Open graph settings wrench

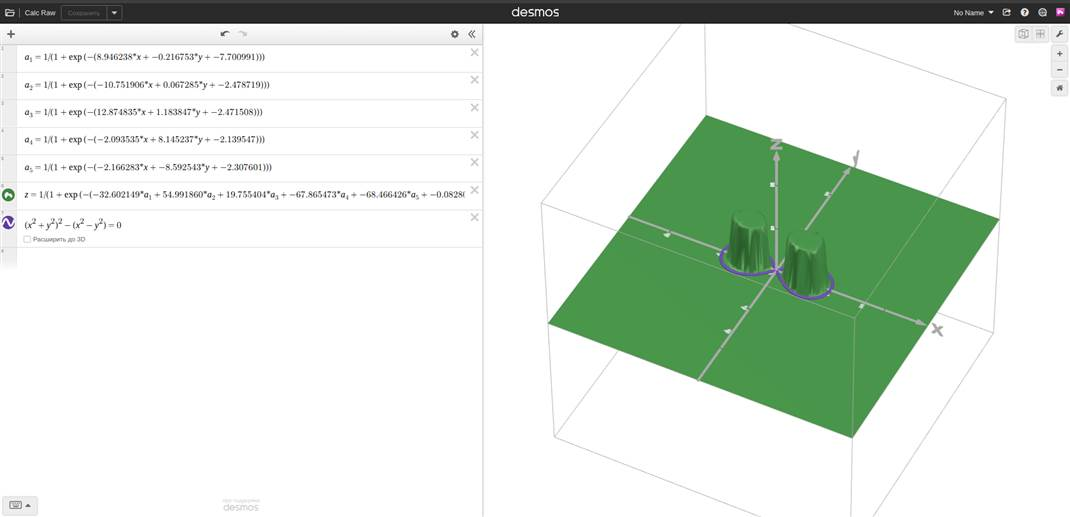tap(1059, 34)
